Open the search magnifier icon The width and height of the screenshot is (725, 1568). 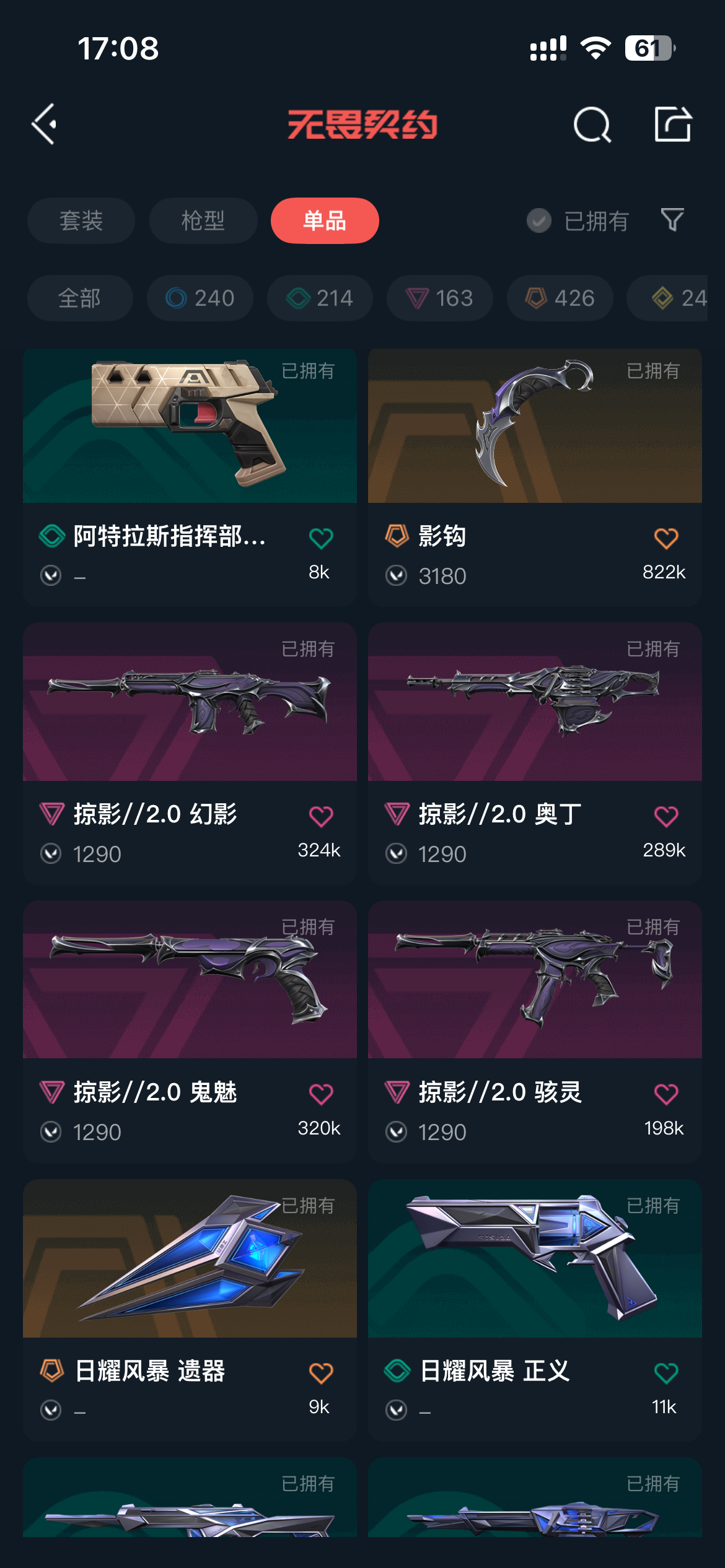click(592, 125)
